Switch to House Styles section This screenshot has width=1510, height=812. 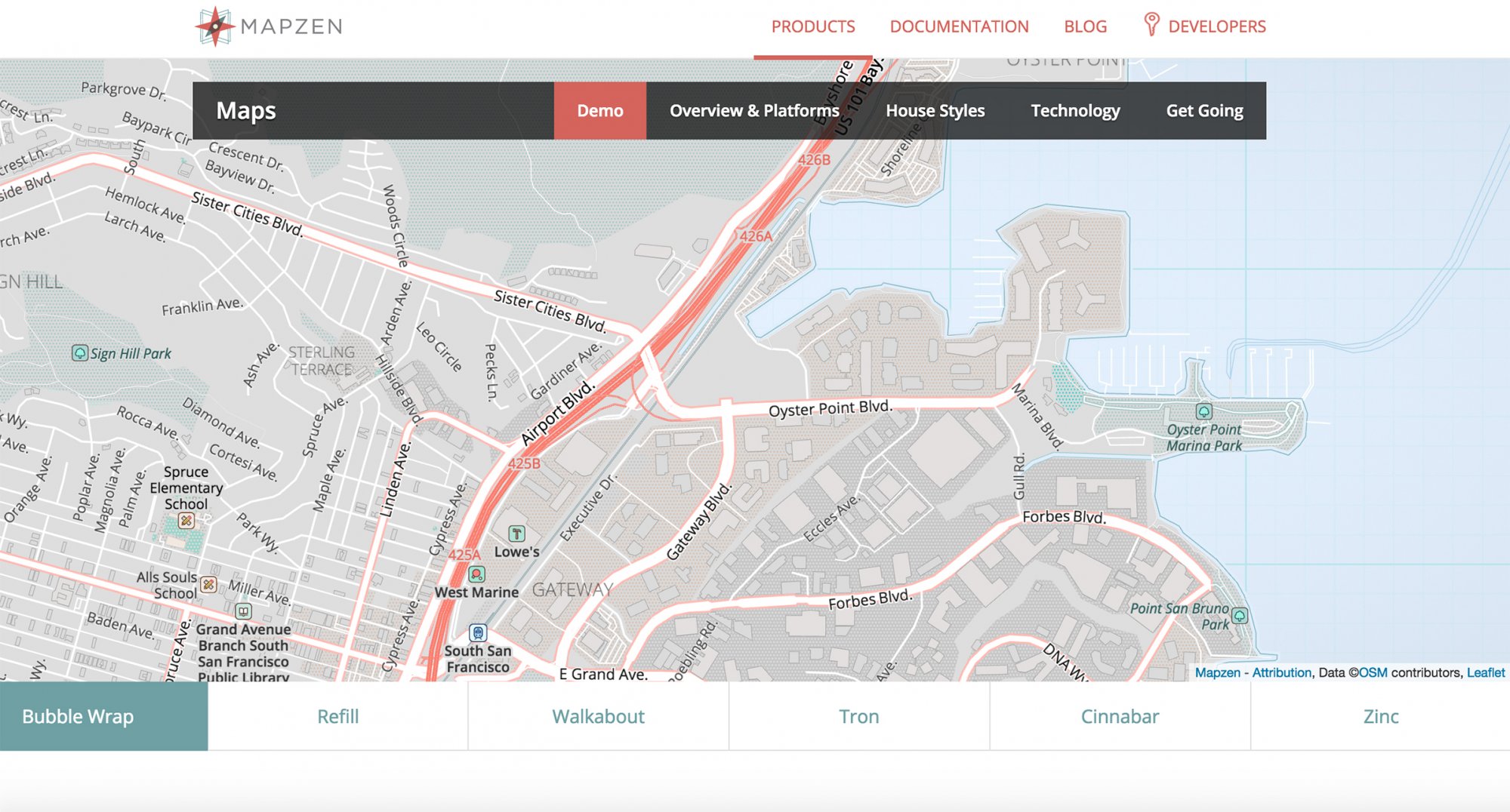click(935, 110)
